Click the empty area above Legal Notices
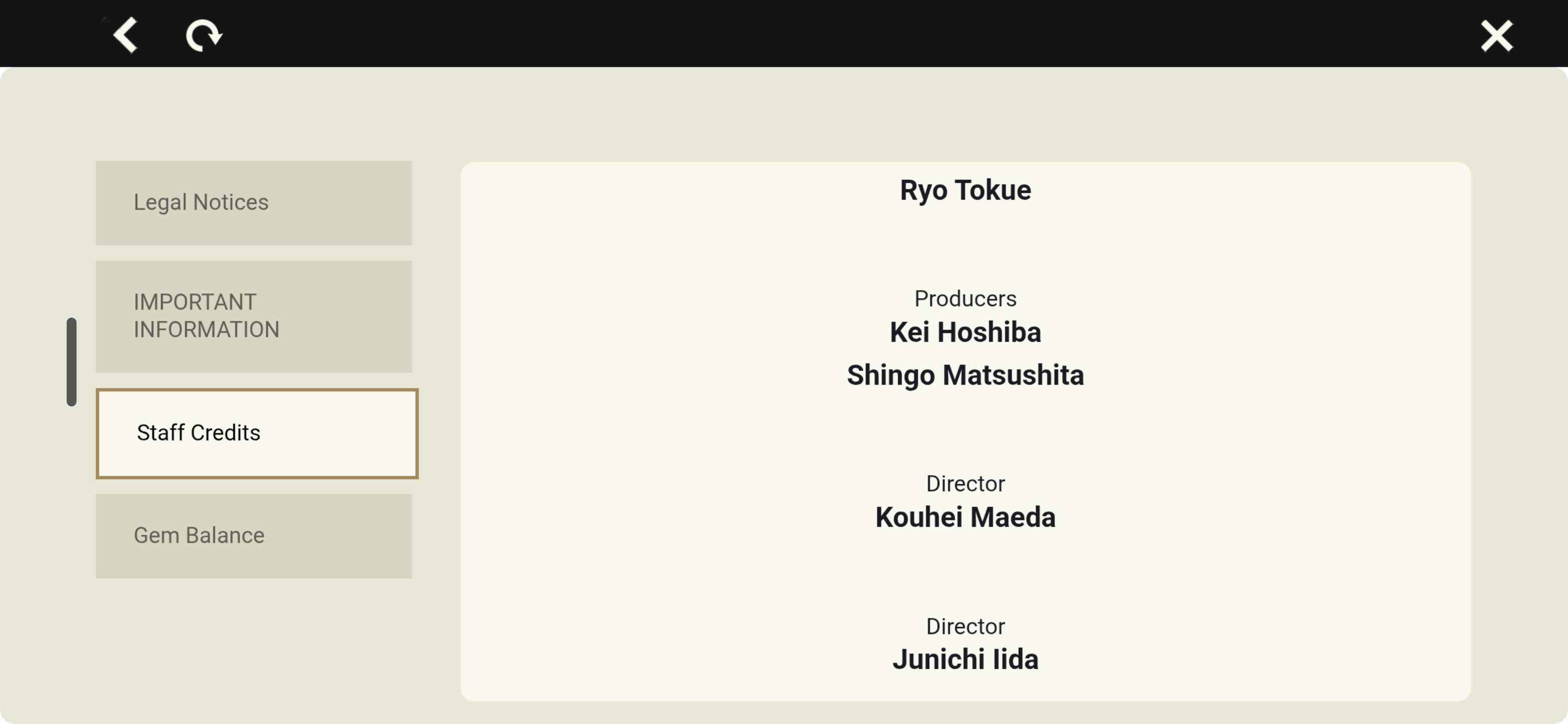 coord(254,116)
